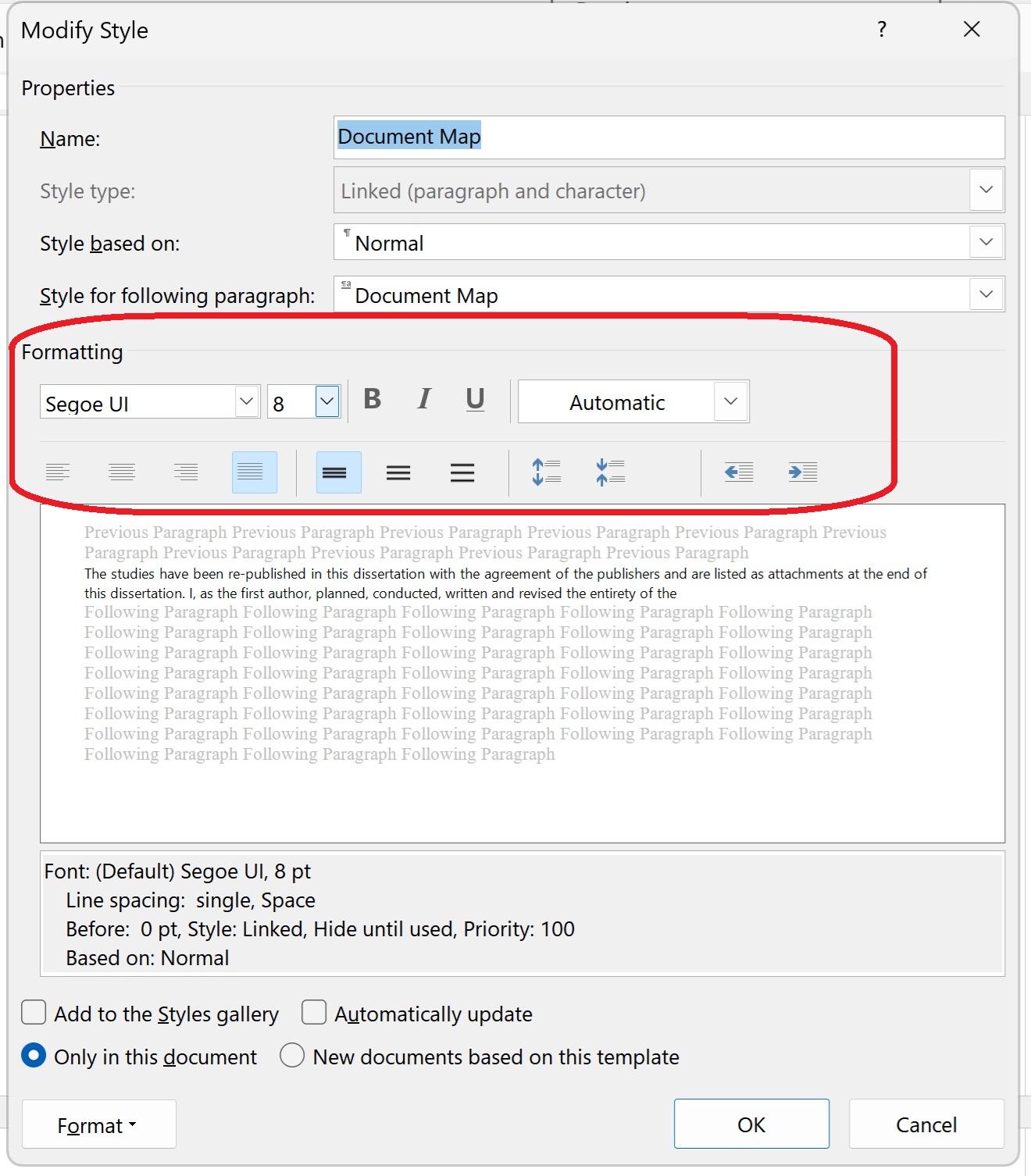Open Style based on dropdown
The image size is (1031, 1176).
(986, 243)
